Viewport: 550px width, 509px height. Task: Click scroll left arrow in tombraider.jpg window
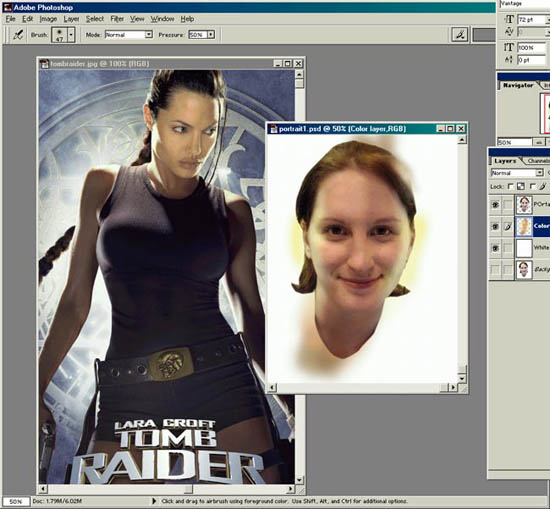[43, 489]
